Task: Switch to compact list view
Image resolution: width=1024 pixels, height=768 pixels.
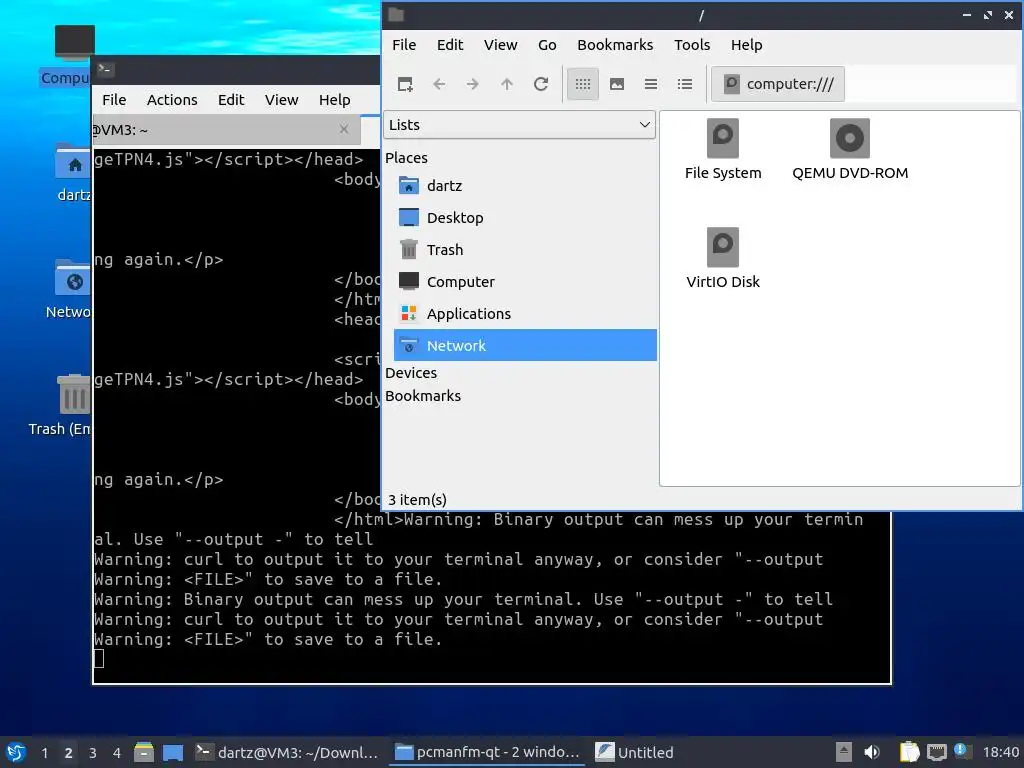Action: (650, 84)
